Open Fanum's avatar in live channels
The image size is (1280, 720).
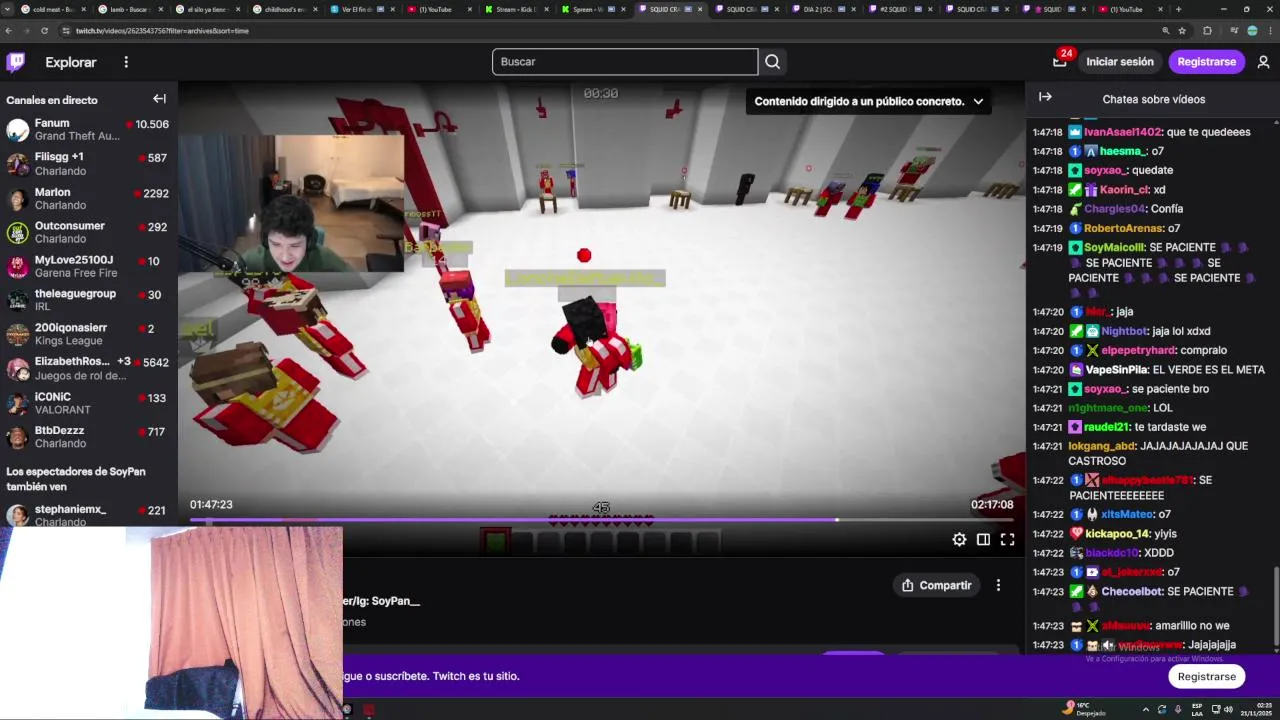(x=17, y=130)
